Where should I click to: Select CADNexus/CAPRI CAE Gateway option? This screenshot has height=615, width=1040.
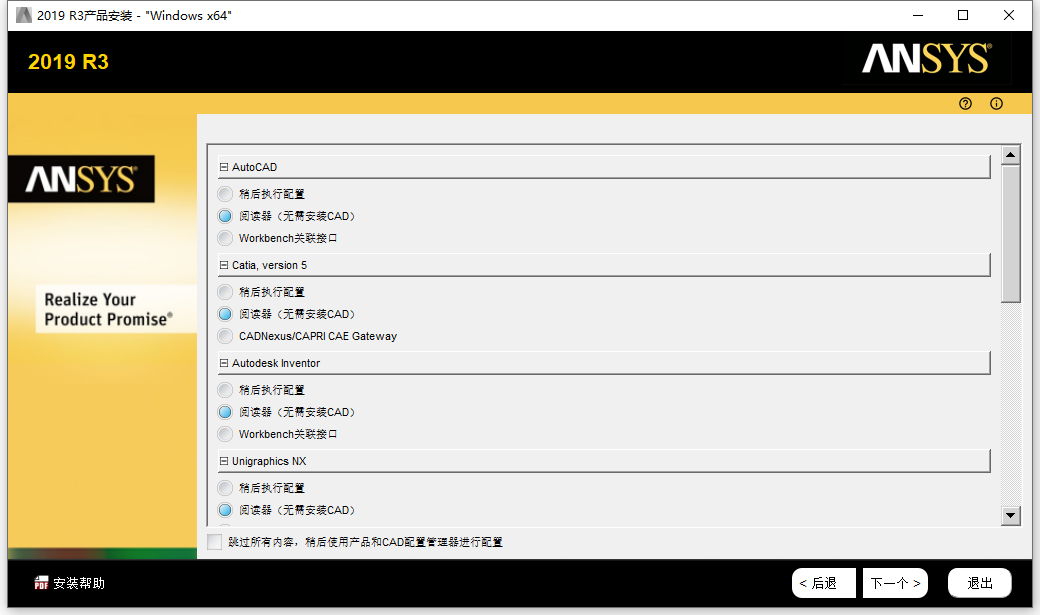coord(225,336)
